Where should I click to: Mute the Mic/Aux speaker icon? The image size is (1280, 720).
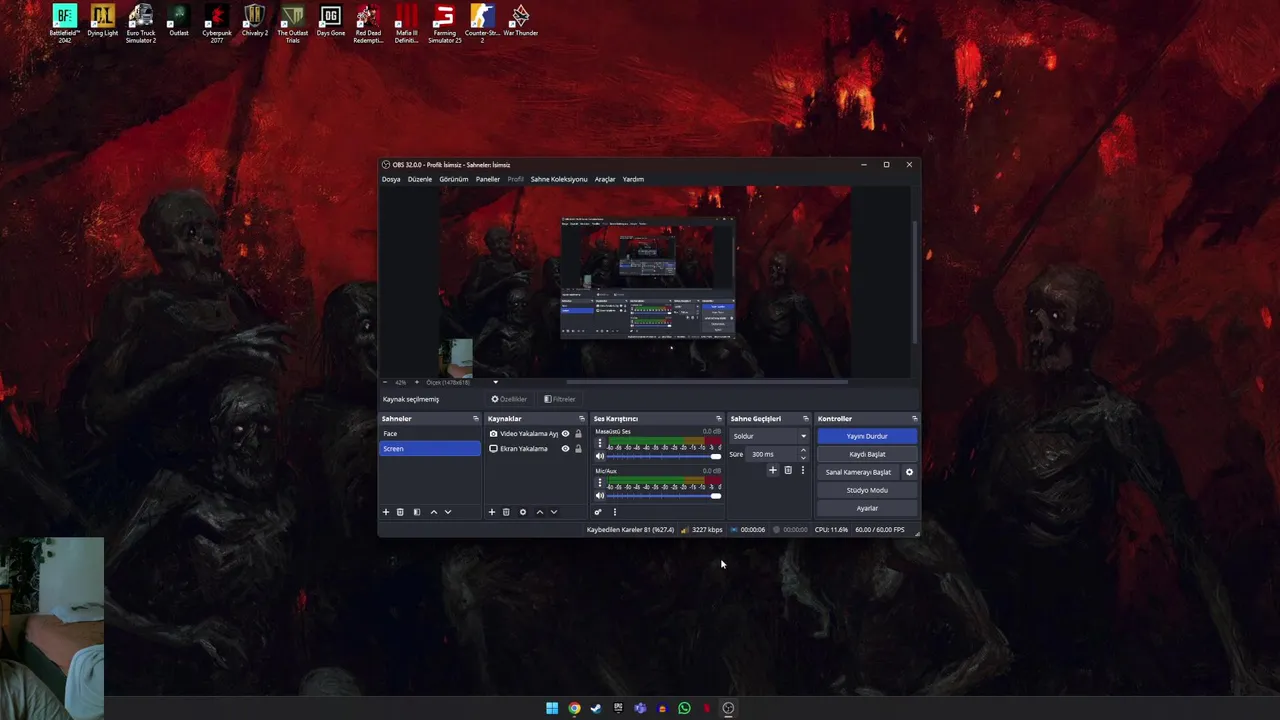tap(600, 495)
